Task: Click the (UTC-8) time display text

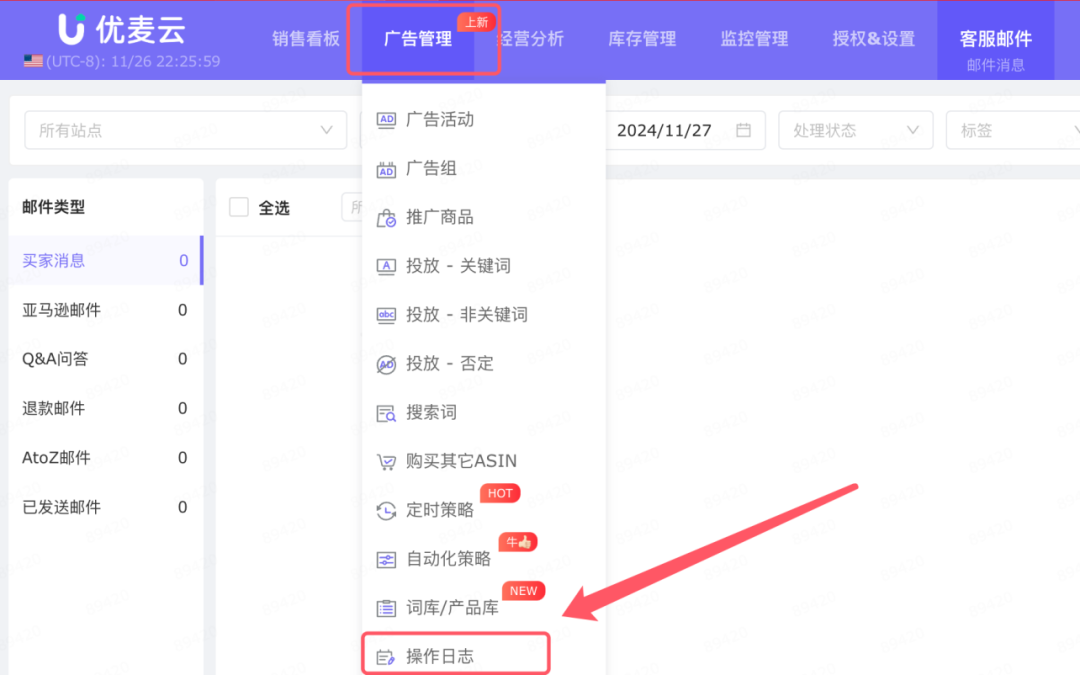Action: 133,61
